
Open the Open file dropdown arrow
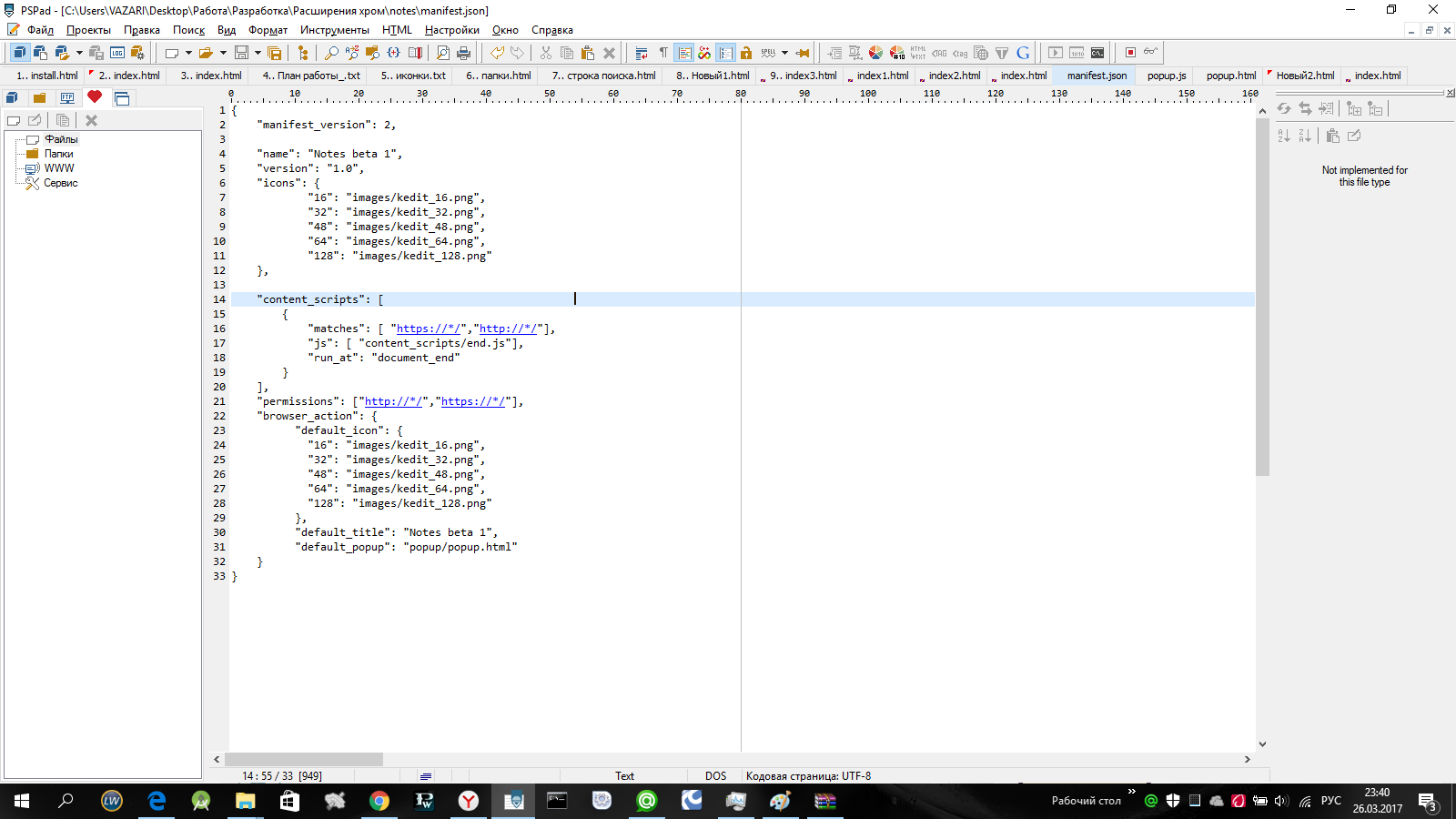pyautogui.click(x=223, y=53)
